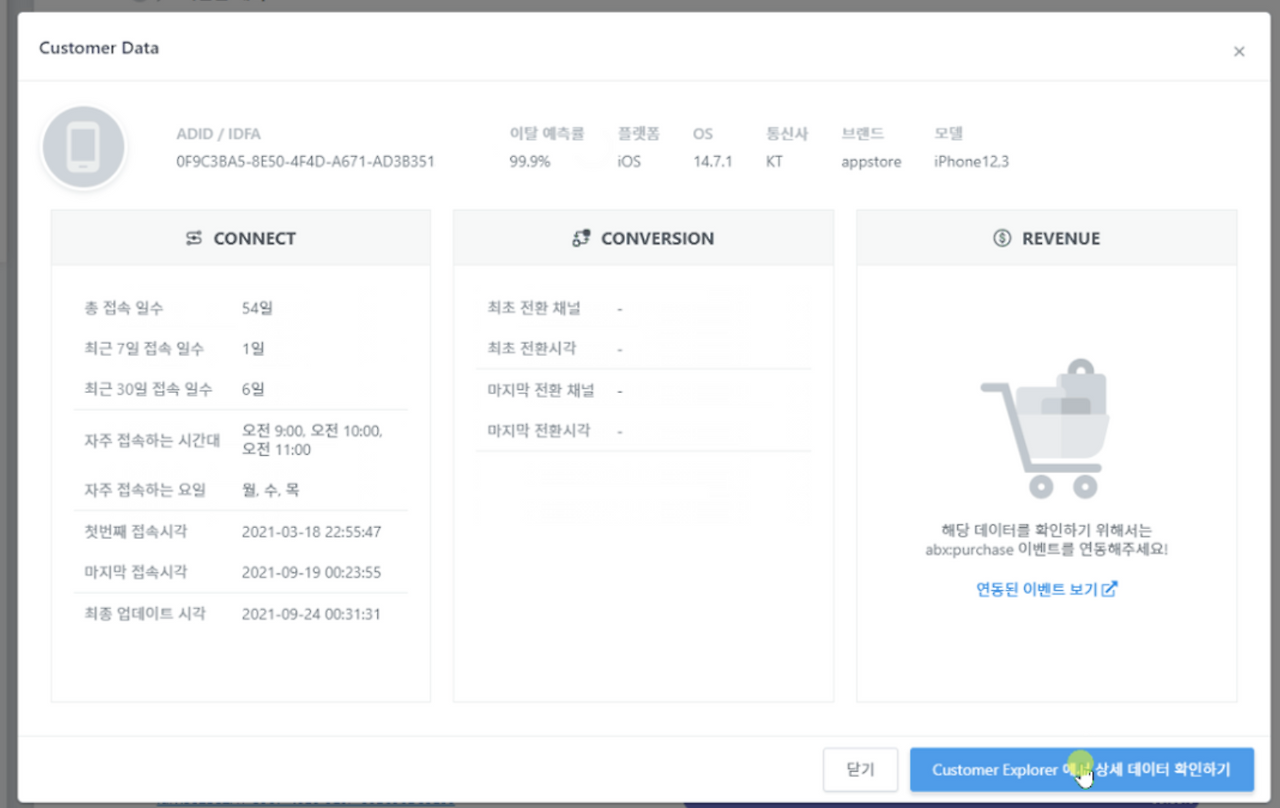
Task: Click the shopping cart illustration in REVENUE
Action: [1047, 425]
